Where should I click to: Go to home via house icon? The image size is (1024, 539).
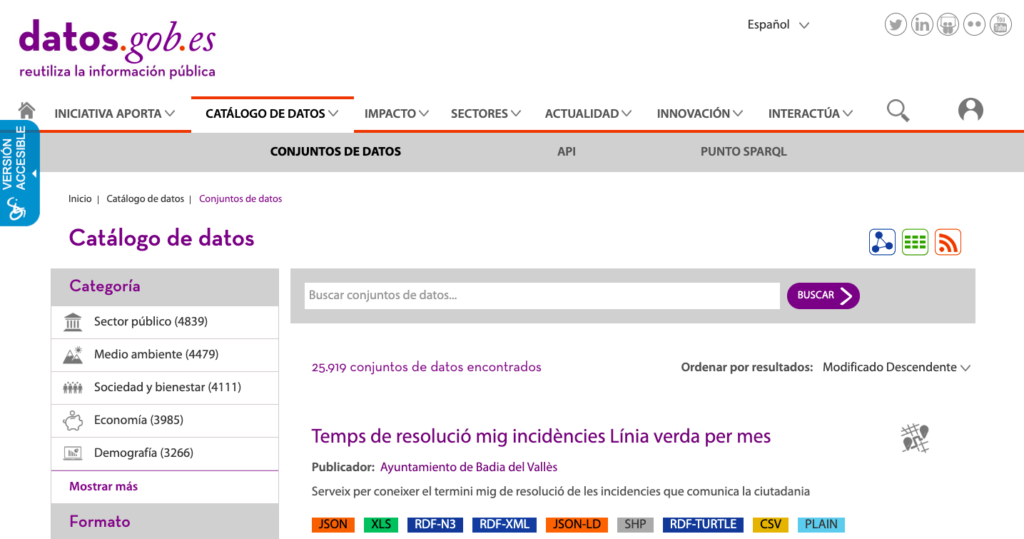tap(27, 110)
